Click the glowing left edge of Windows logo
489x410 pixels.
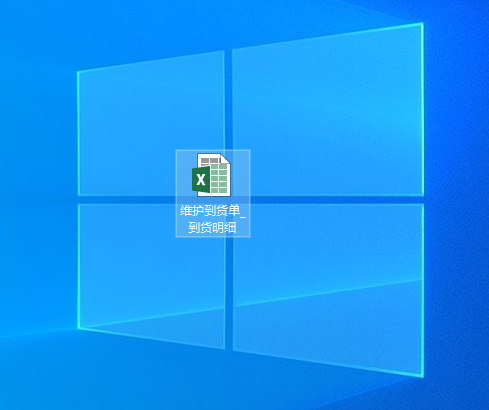(x=78, y=200)
